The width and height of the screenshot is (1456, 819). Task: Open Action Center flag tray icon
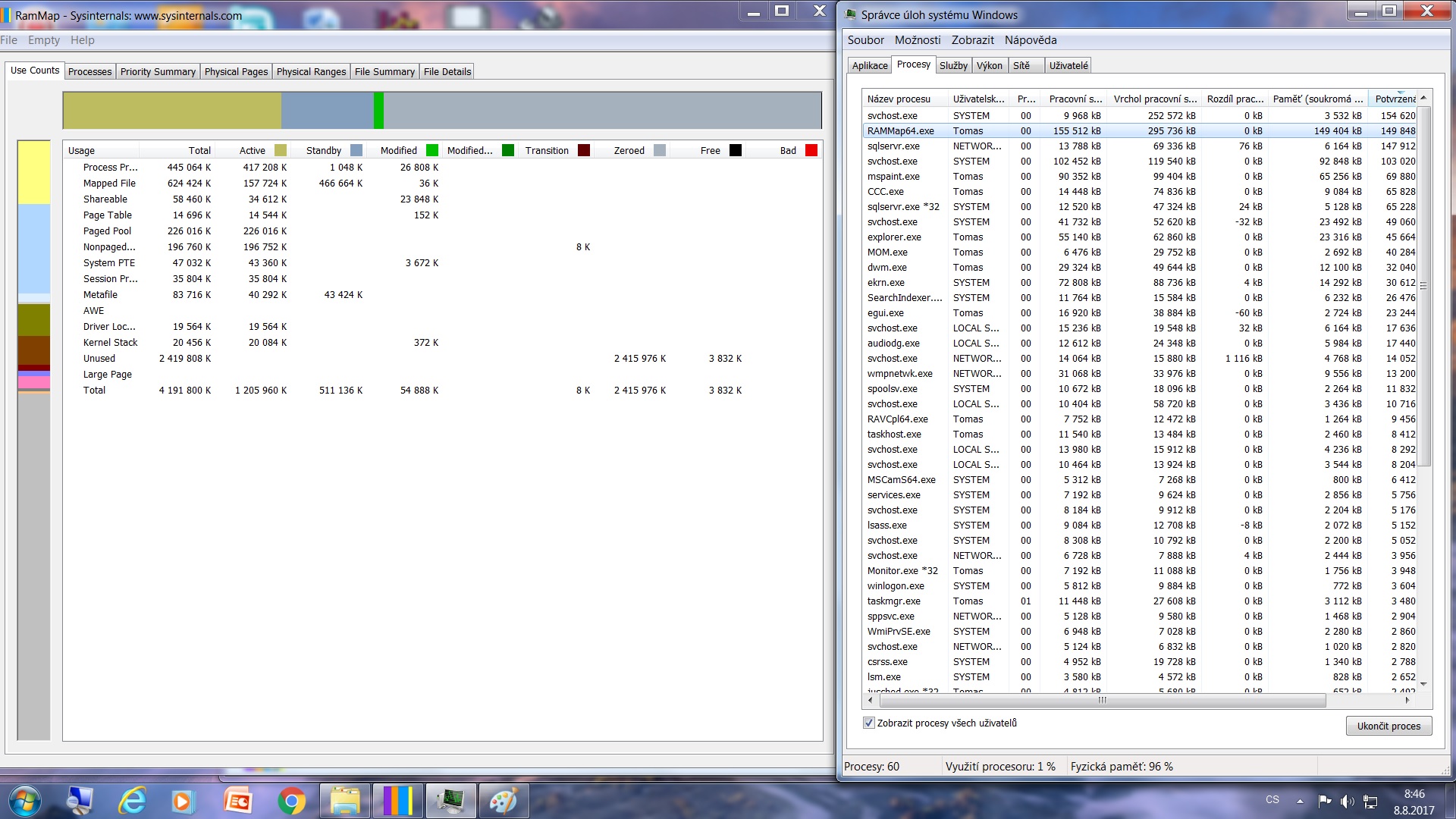(1325, 801)
